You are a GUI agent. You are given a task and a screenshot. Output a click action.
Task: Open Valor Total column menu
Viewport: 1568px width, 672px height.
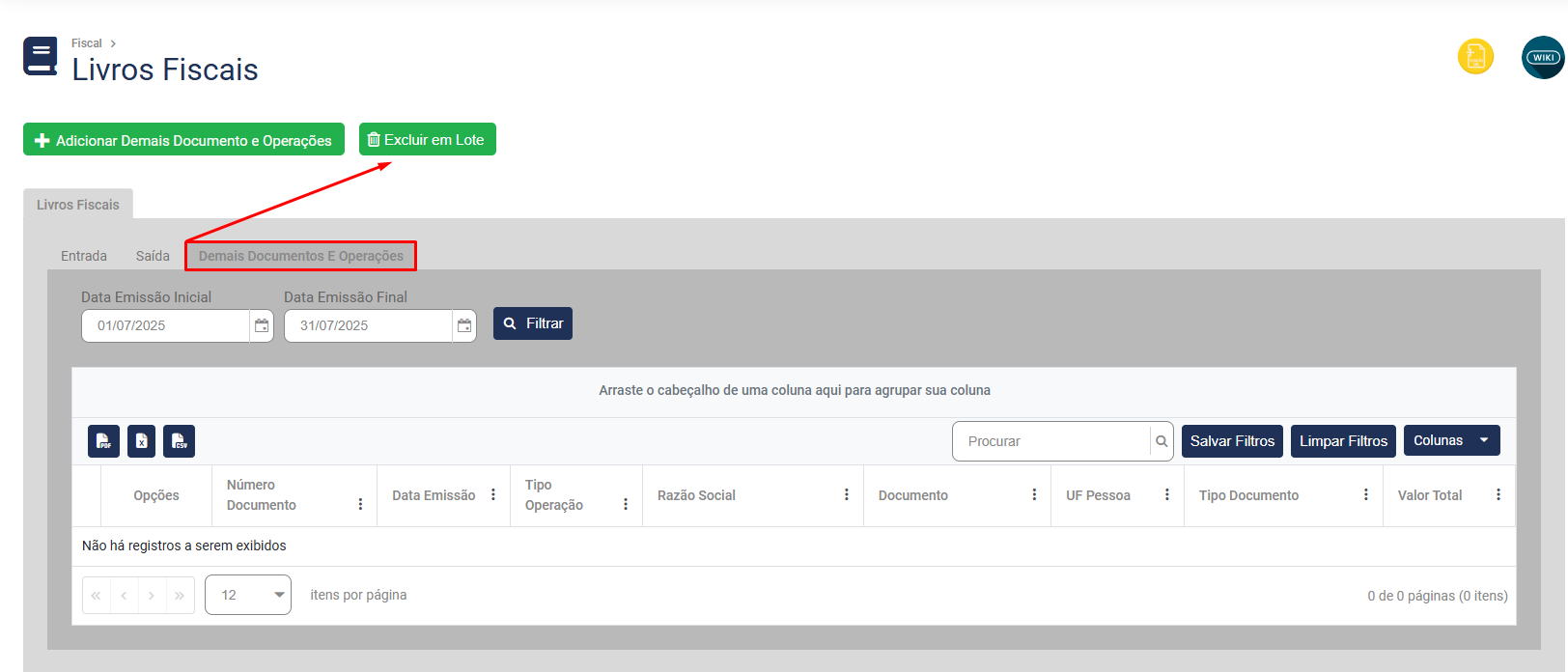click(x=1498, y=494)
